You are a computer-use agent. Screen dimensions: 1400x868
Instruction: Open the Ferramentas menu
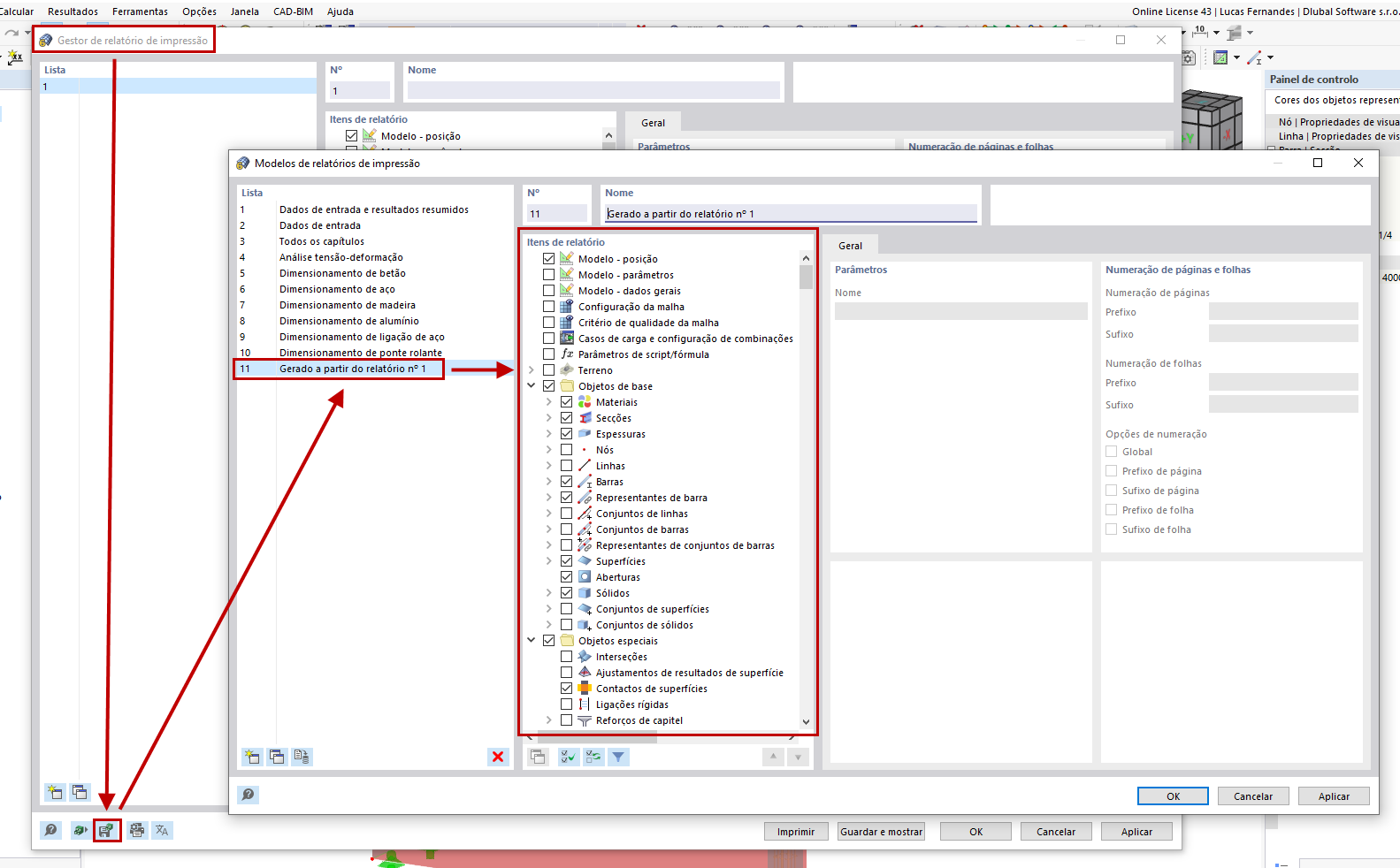(x=140, y=11)
